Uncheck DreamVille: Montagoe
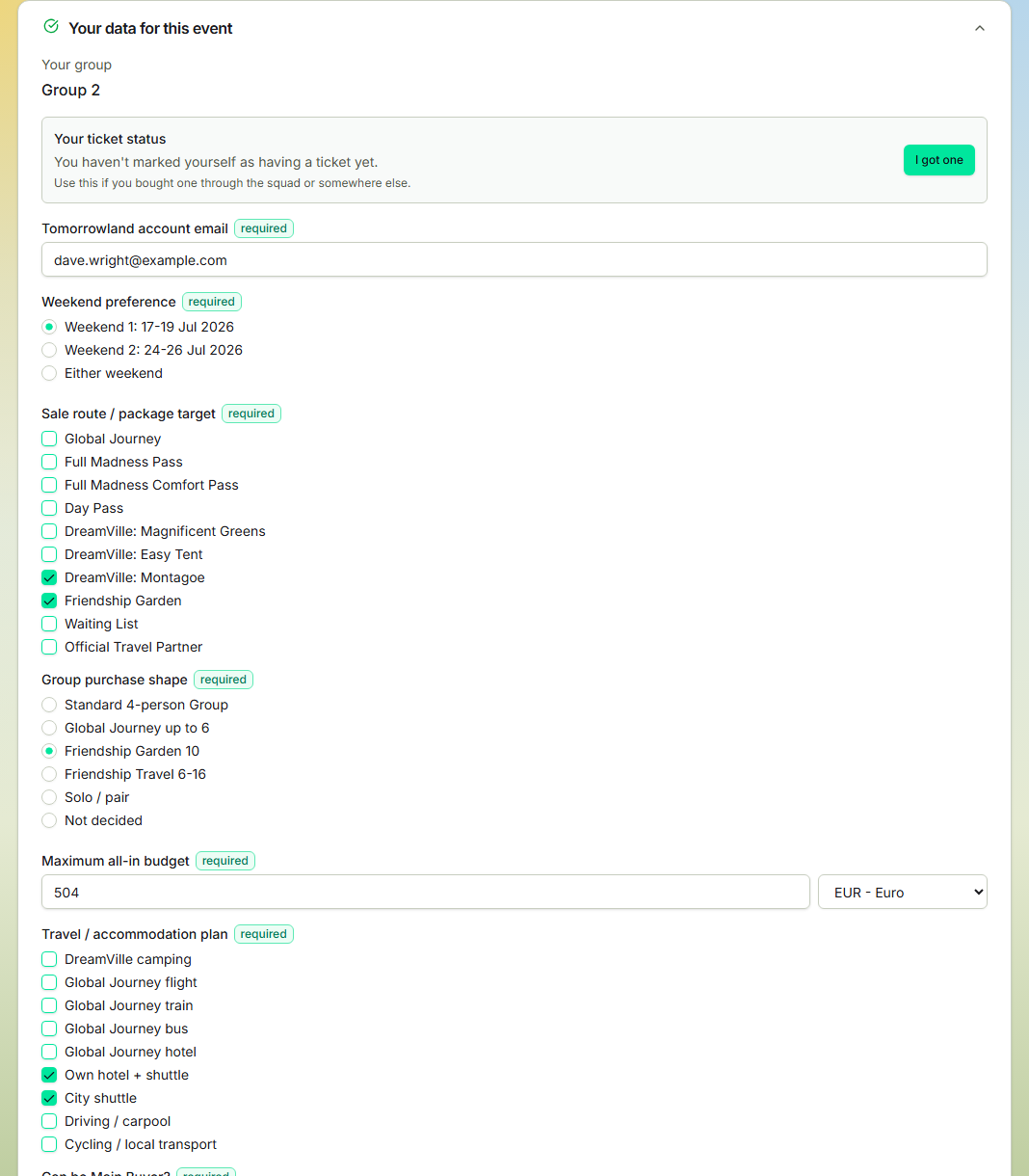This screenshot has height=1176, width=1029. 49,577
